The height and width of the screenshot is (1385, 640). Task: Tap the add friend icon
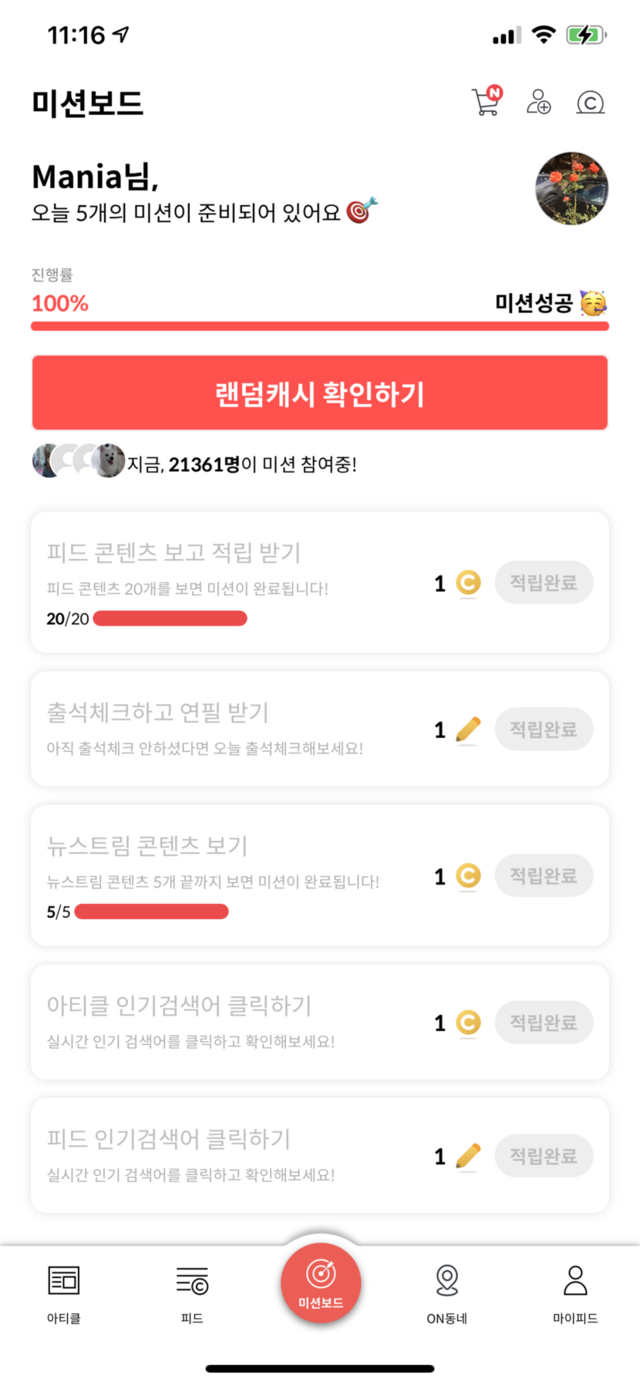539,102
